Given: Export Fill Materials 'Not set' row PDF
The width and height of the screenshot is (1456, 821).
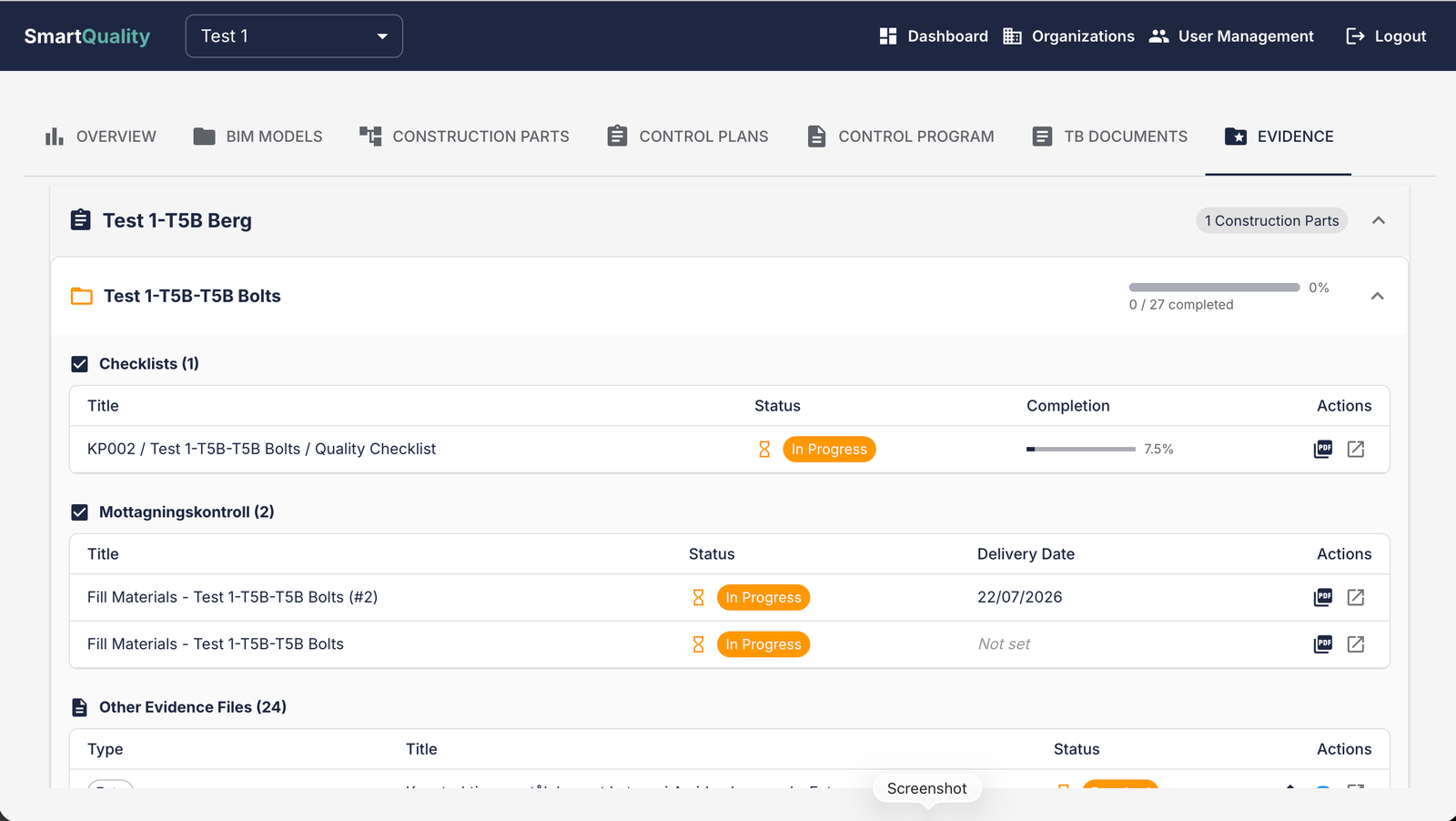Looking at the screenshot, I should point(1323,644).
